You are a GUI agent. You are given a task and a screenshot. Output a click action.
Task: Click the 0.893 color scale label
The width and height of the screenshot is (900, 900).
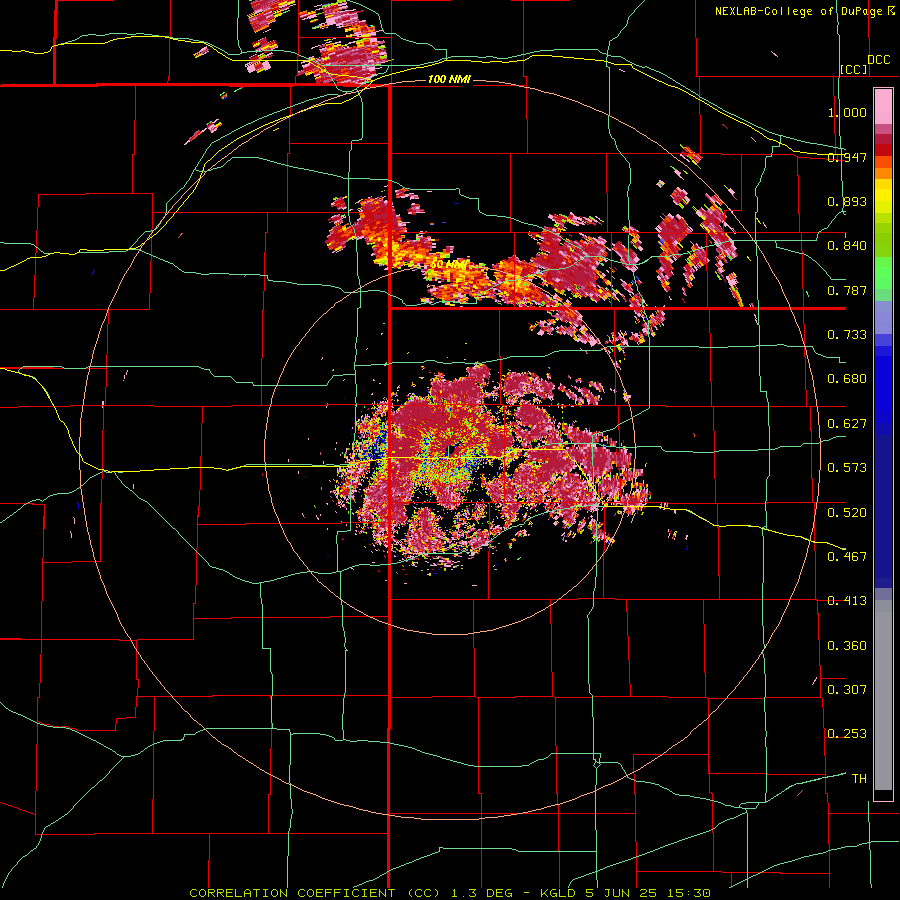[847, 201]
